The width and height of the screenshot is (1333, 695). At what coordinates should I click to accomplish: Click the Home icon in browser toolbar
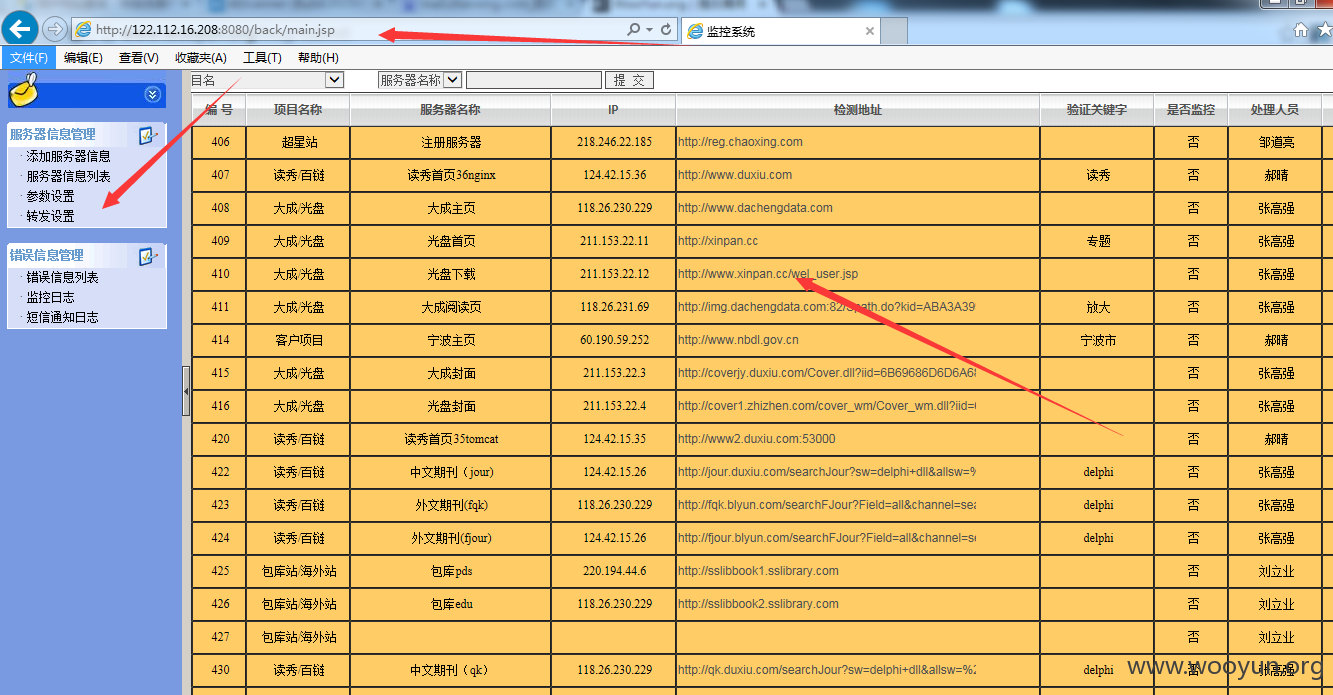pos(1300,30)
